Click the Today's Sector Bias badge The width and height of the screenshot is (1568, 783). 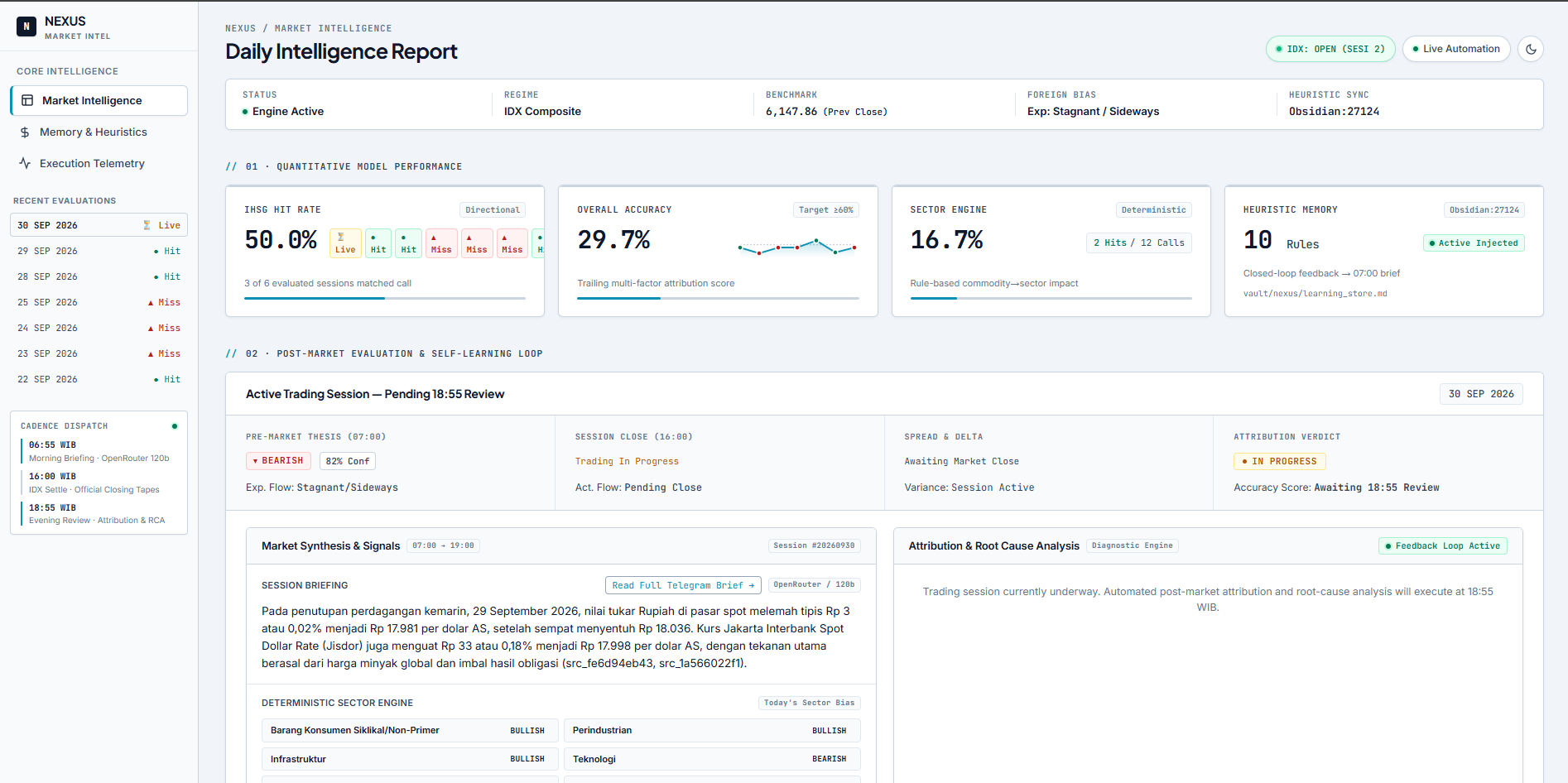click(x=809, y=703)
